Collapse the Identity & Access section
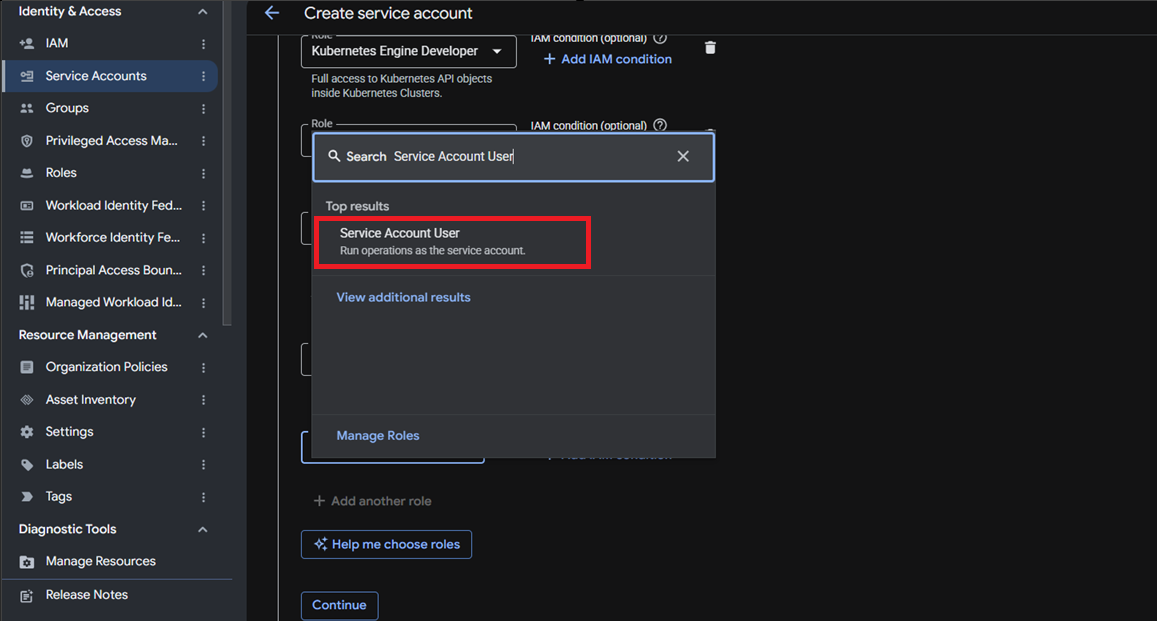The image size is (1157, 621). (203, 12)
